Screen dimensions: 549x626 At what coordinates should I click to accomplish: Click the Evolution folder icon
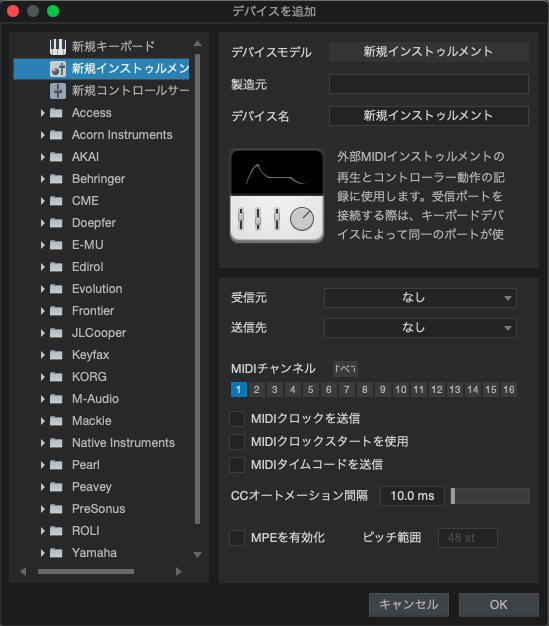pos(56,289)
